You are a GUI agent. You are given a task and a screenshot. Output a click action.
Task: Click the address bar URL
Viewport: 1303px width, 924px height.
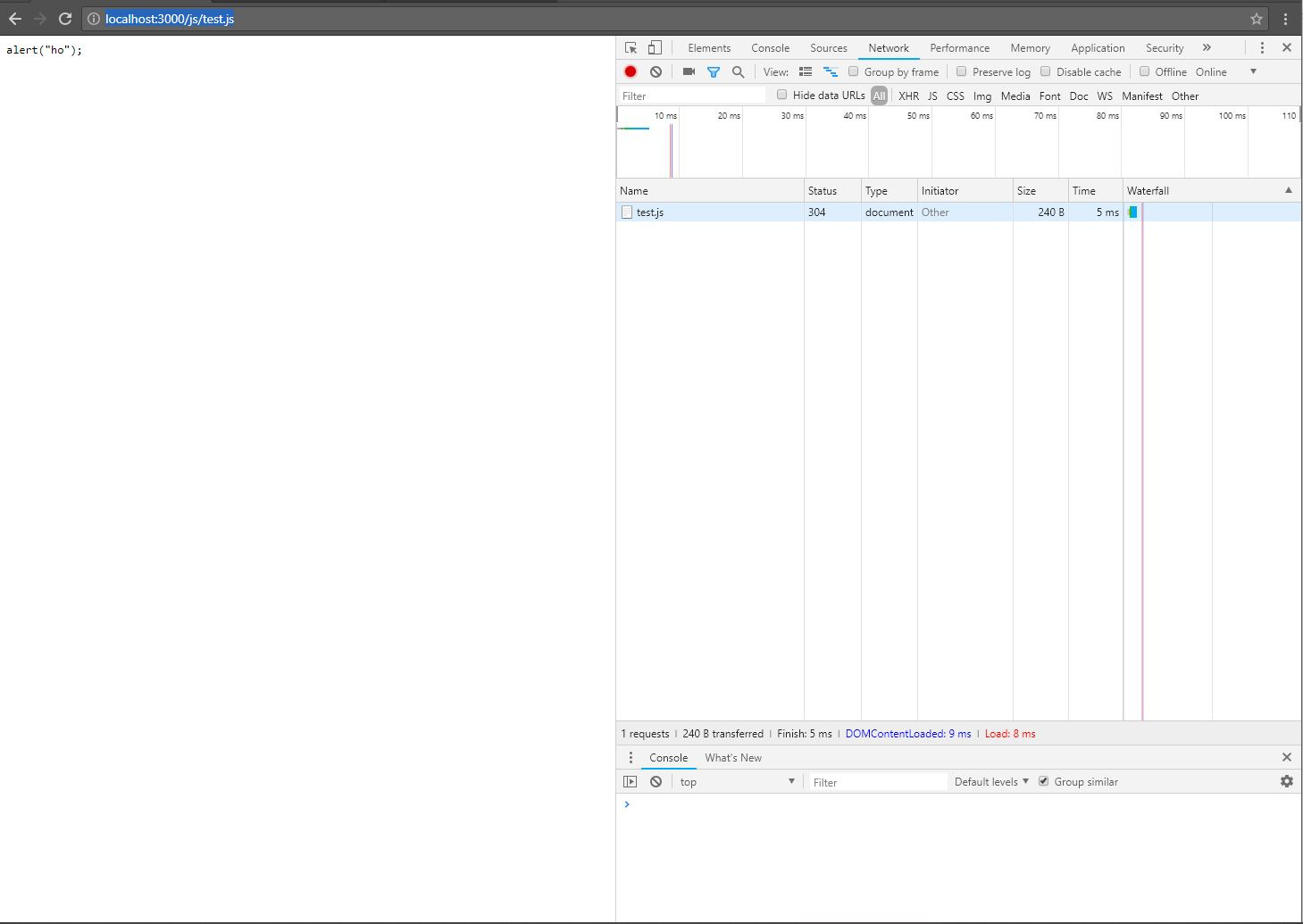click(170, 19)
